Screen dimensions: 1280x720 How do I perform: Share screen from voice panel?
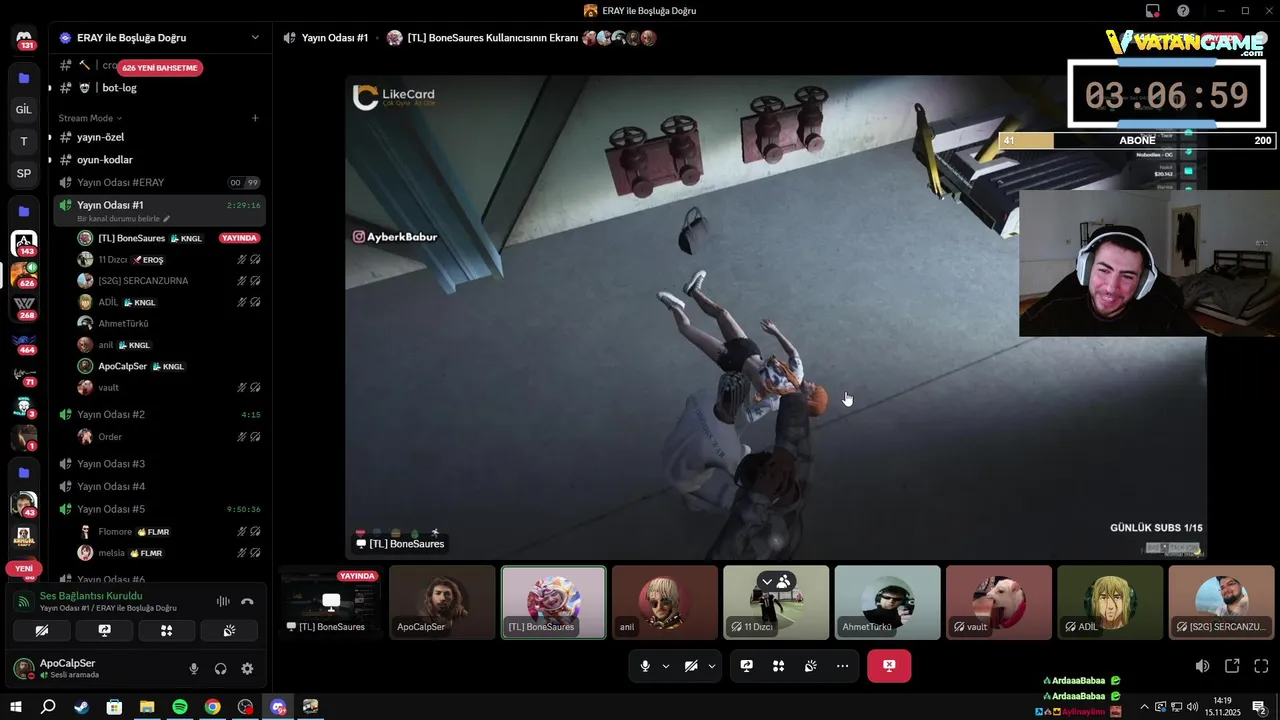coord(104,630)
